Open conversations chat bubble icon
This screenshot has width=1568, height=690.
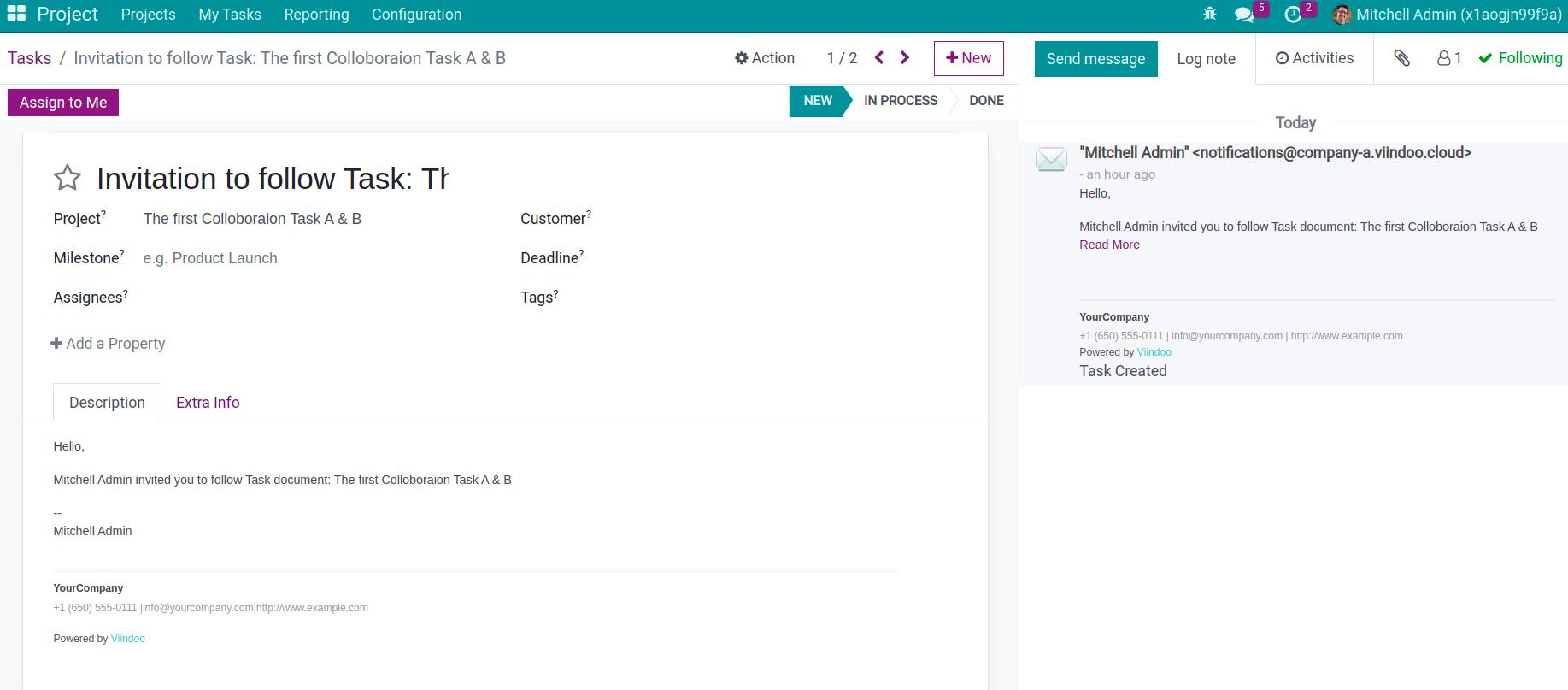[1245, 15]
